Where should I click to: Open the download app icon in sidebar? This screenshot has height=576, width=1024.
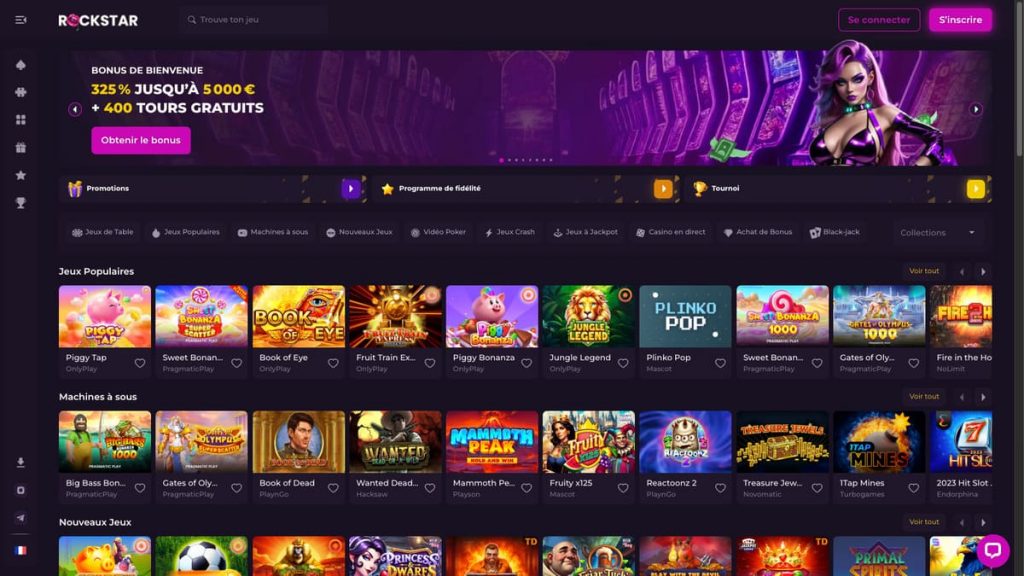coord(21,462)
